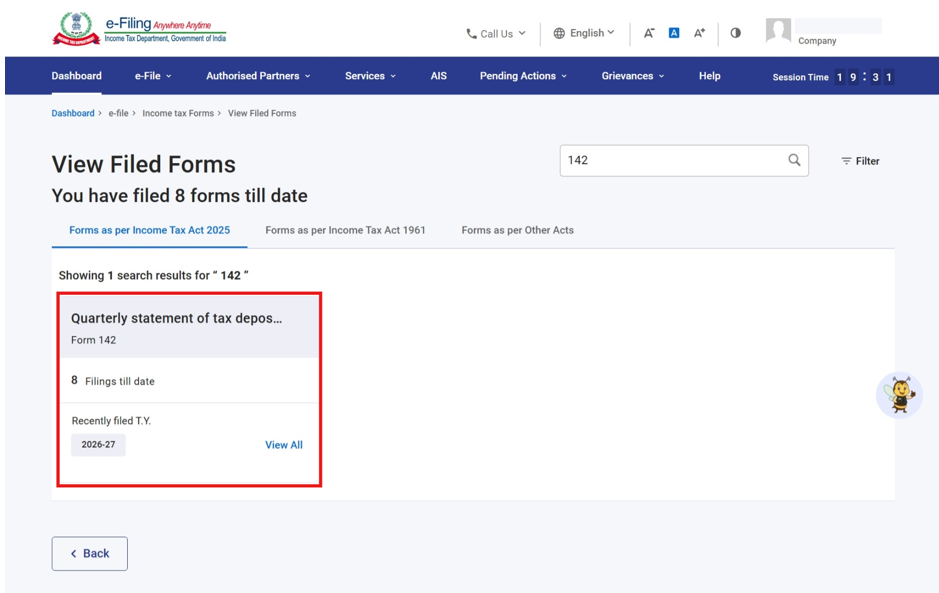The width and height of the screenshot is (939, 593).
Task: Expand the Call Us dropdown
Action: 496,34
